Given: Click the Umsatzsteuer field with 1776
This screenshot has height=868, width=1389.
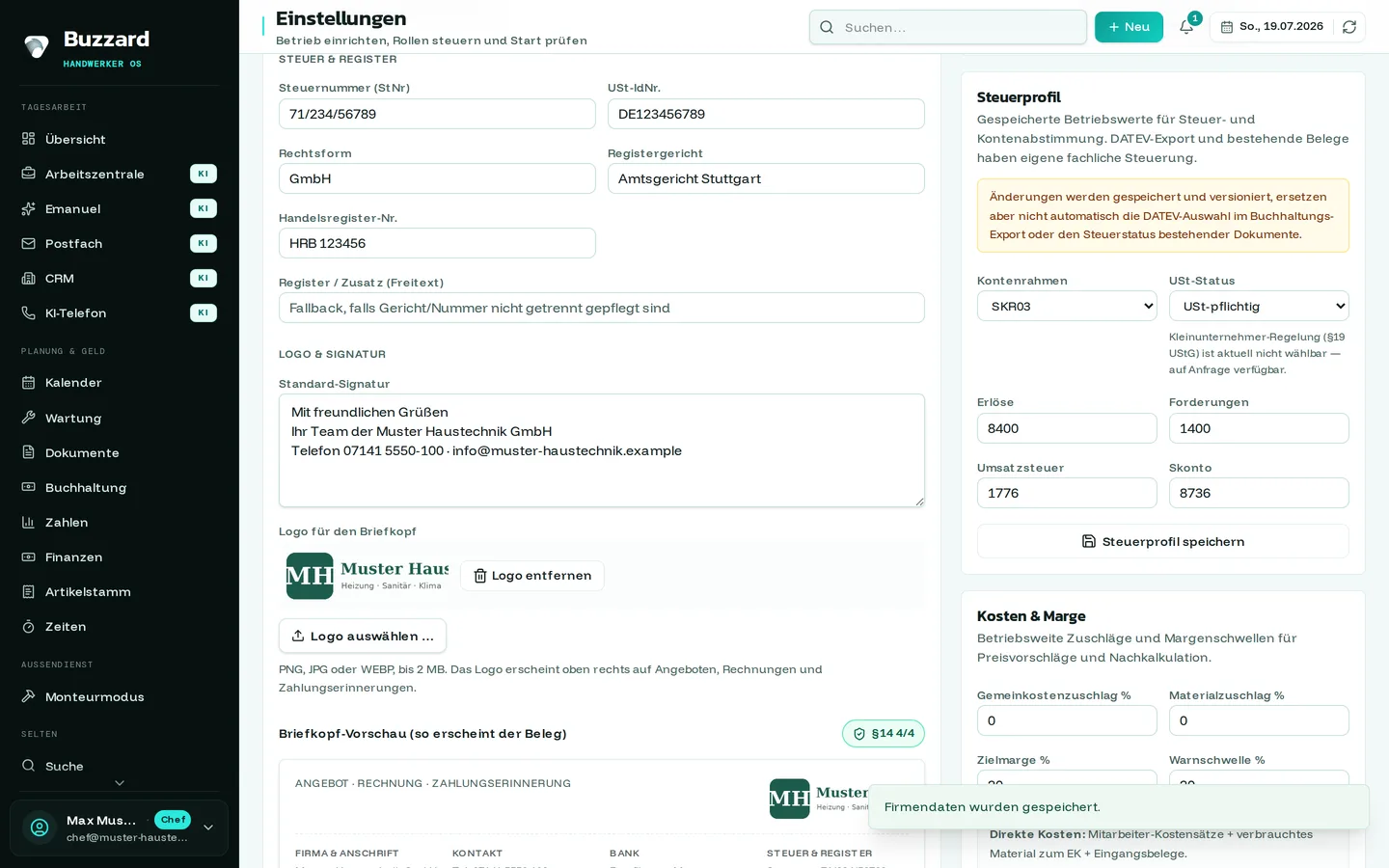Looking at the screenshot, I should click(x=1067, y=493).
